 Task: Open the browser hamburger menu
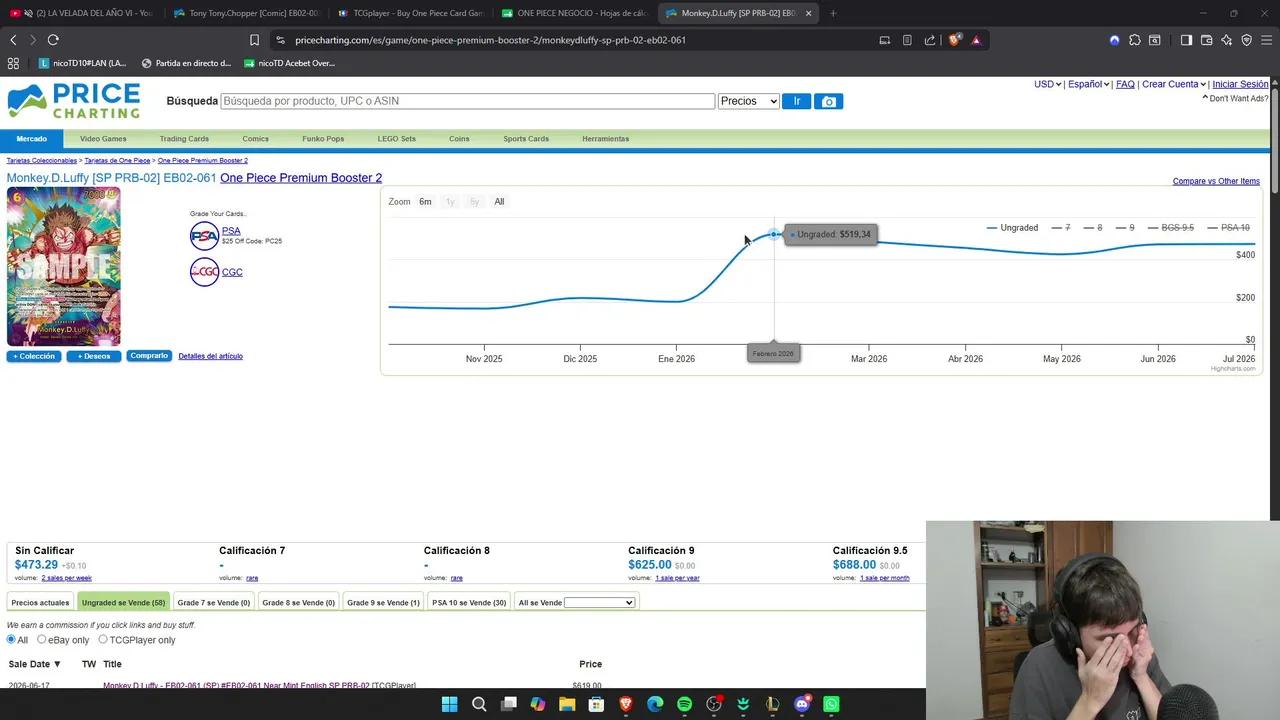coord(1266,40)
